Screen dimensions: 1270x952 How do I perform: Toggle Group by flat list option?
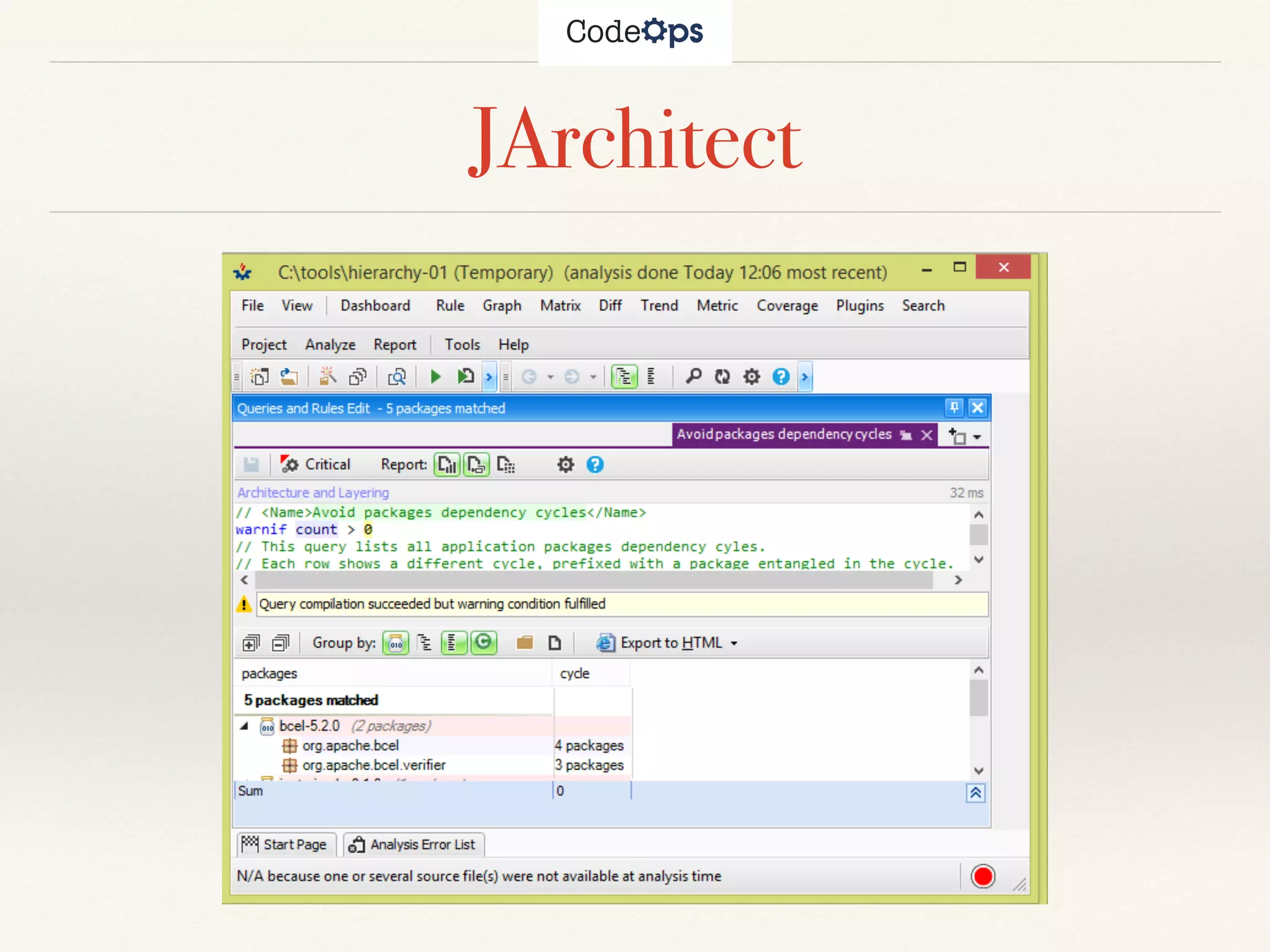pos(454,643)
